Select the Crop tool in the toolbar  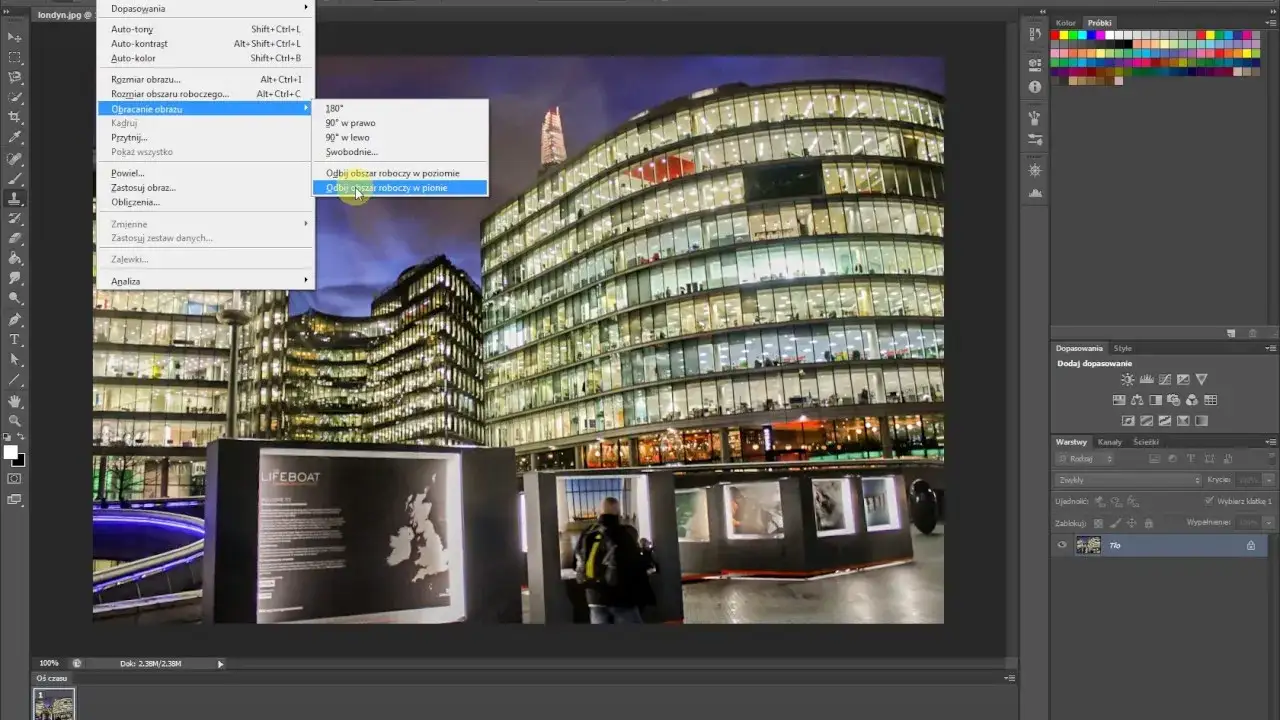point(15,117)
